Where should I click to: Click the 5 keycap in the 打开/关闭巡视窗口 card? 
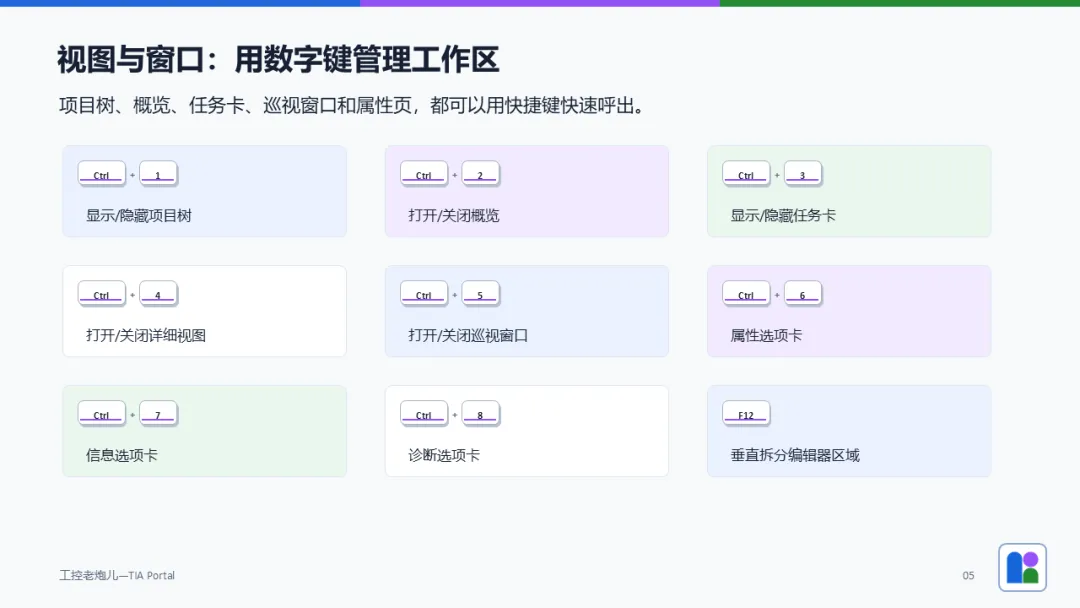(x=480, y=294)
